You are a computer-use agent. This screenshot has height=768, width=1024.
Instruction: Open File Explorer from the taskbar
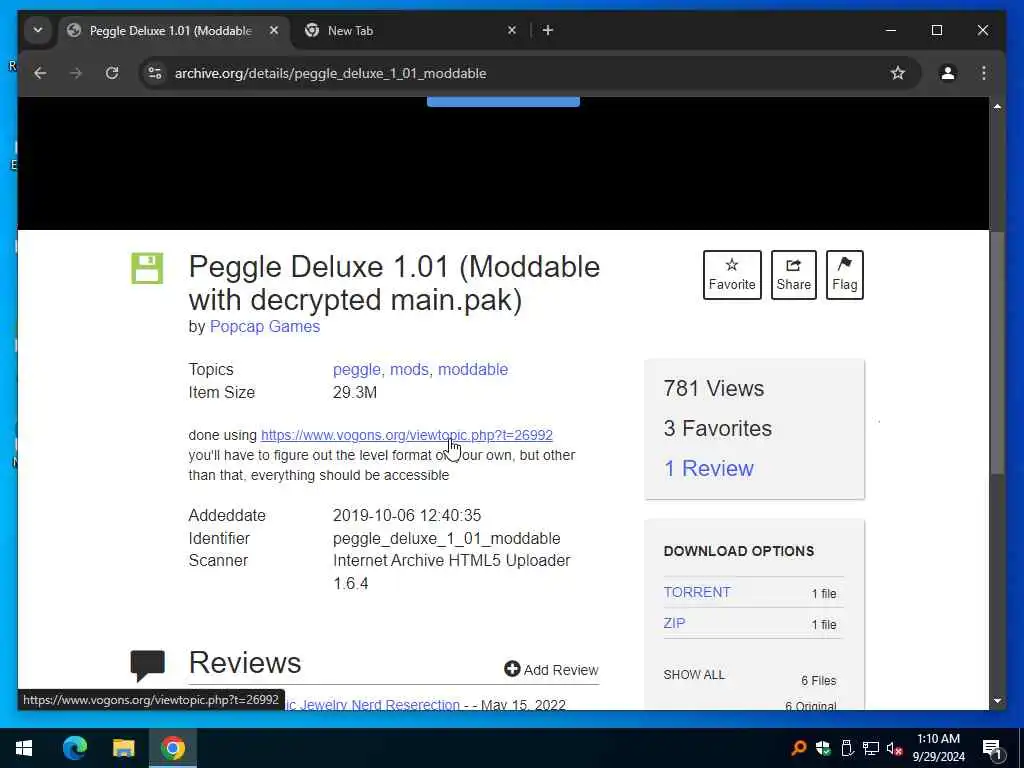(x=123, y=748)
